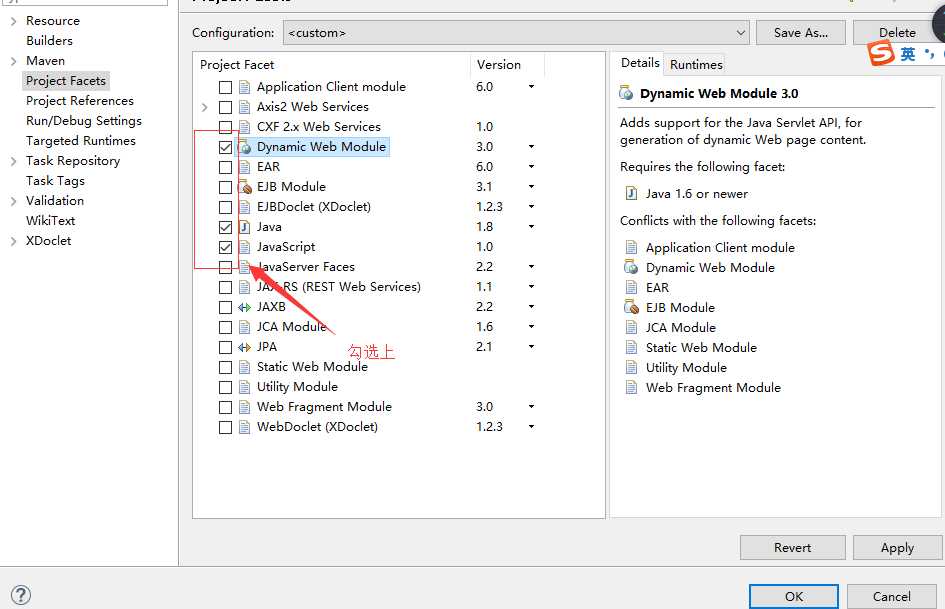Check the Static Web Module checkbox
Image resolution: width=945 pixels, height=609 pixels.
[225, 367]
